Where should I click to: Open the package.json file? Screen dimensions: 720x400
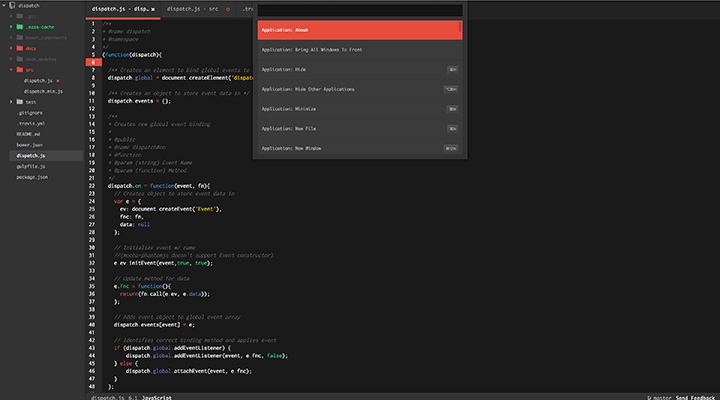(32, 177)
